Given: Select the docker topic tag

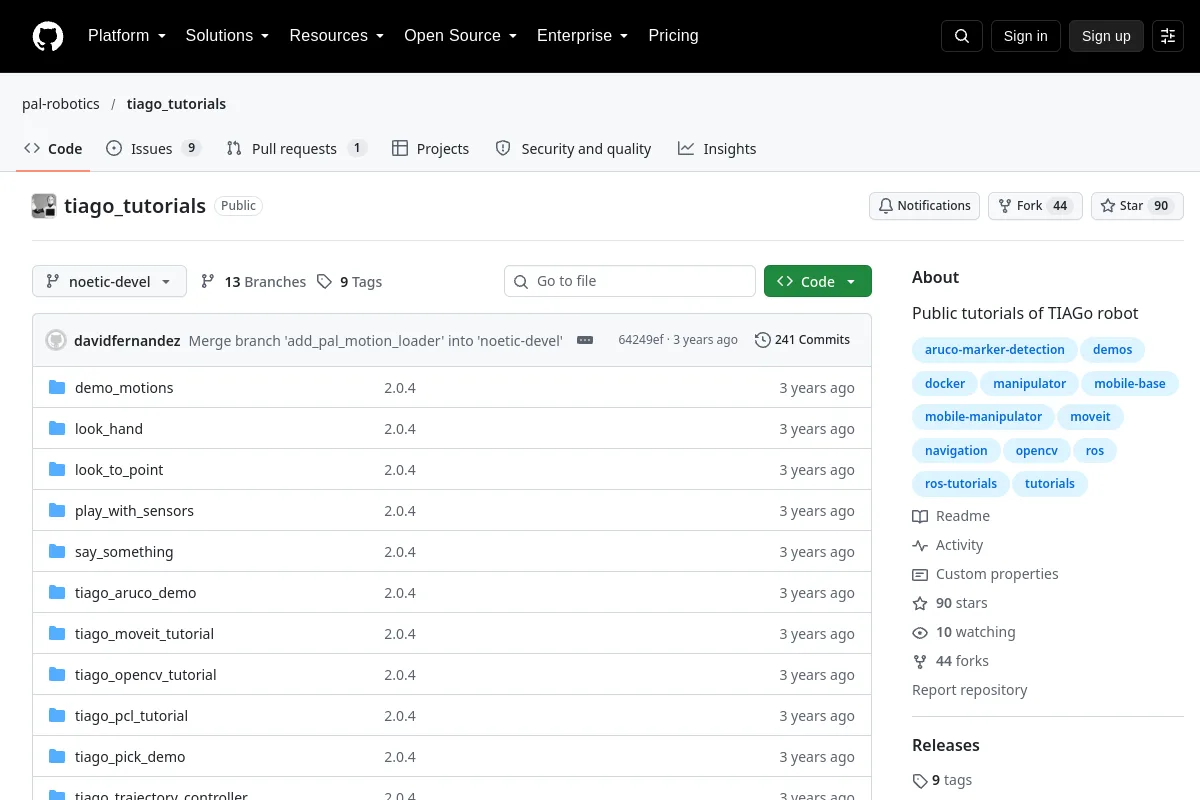Looking at the screenshot, I should pyautogui.click(x=945, y=384).
